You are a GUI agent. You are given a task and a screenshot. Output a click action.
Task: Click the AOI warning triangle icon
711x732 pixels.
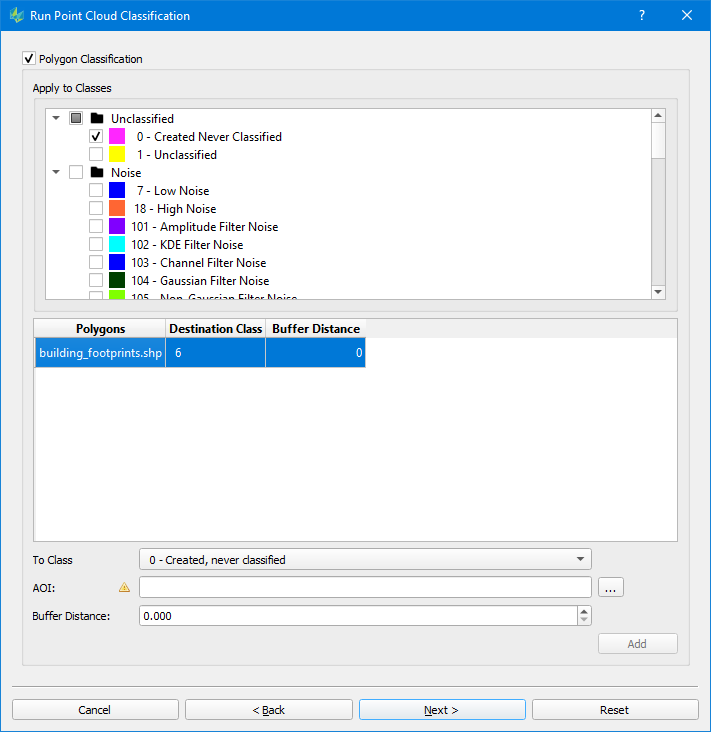click(125, 588)
